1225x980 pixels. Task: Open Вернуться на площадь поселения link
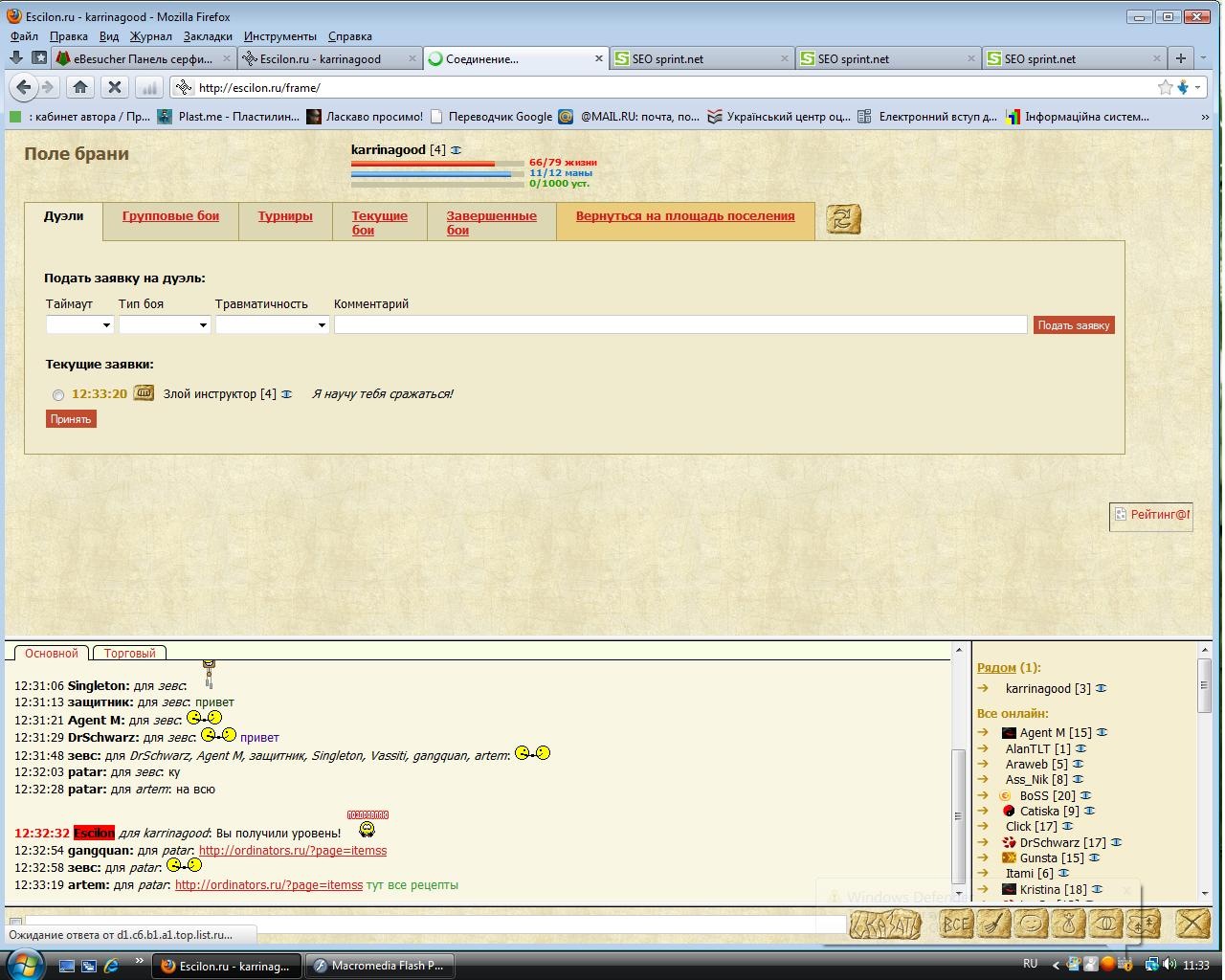point(684,216)
